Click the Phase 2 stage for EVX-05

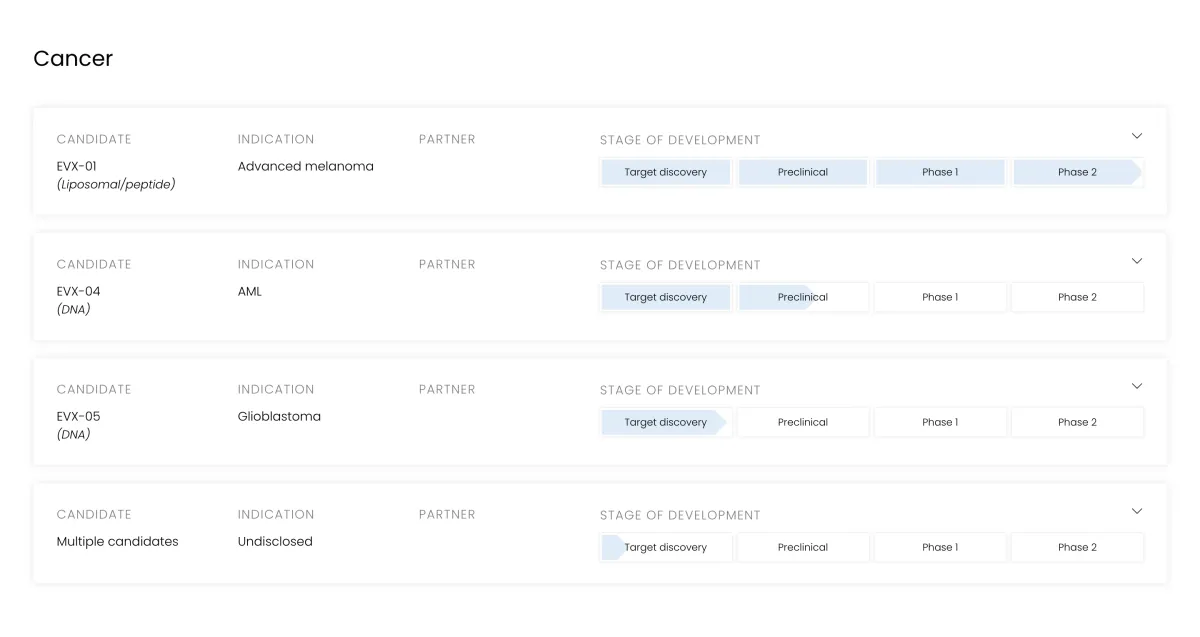[1077, 422]
